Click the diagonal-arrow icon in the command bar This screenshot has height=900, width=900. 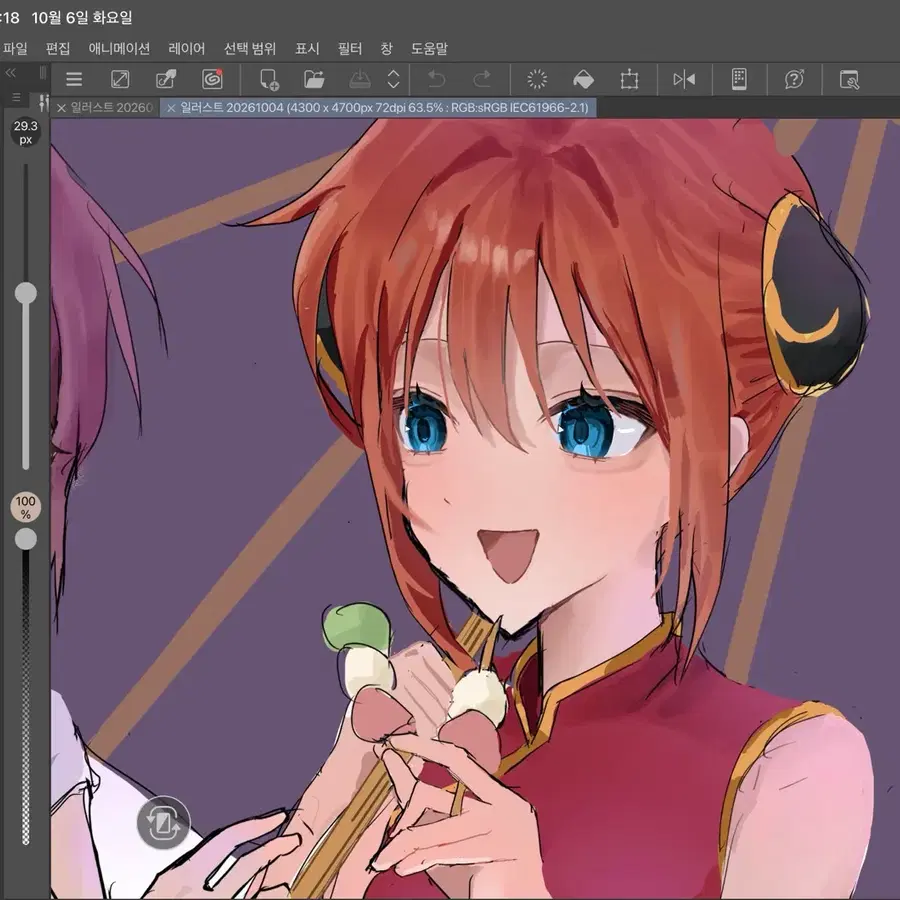point(120,79)
